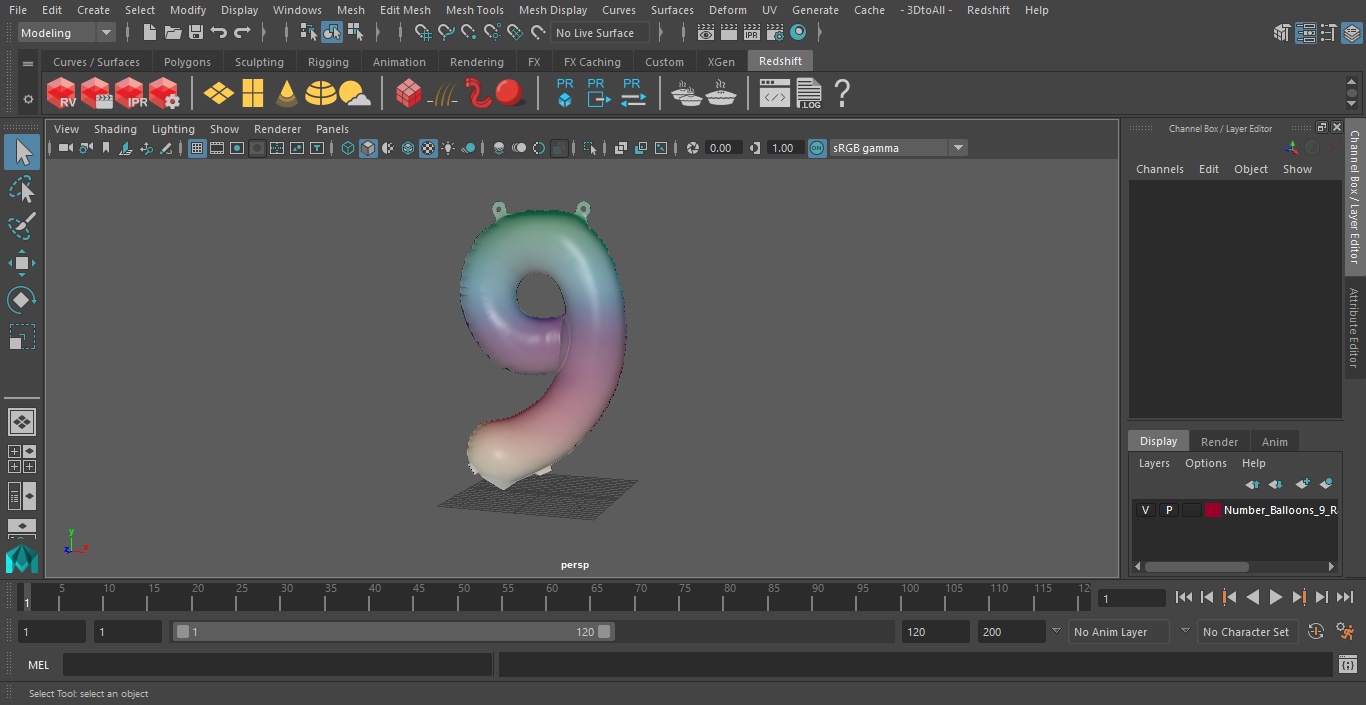Choose the Rotate tool in toolbox
1366x705 pixels.
(22, 300)
